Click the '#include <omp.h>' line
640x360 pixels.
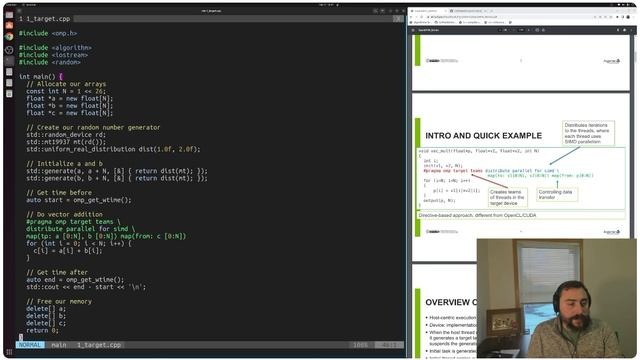pyautogui.click(x=48, y=33)
